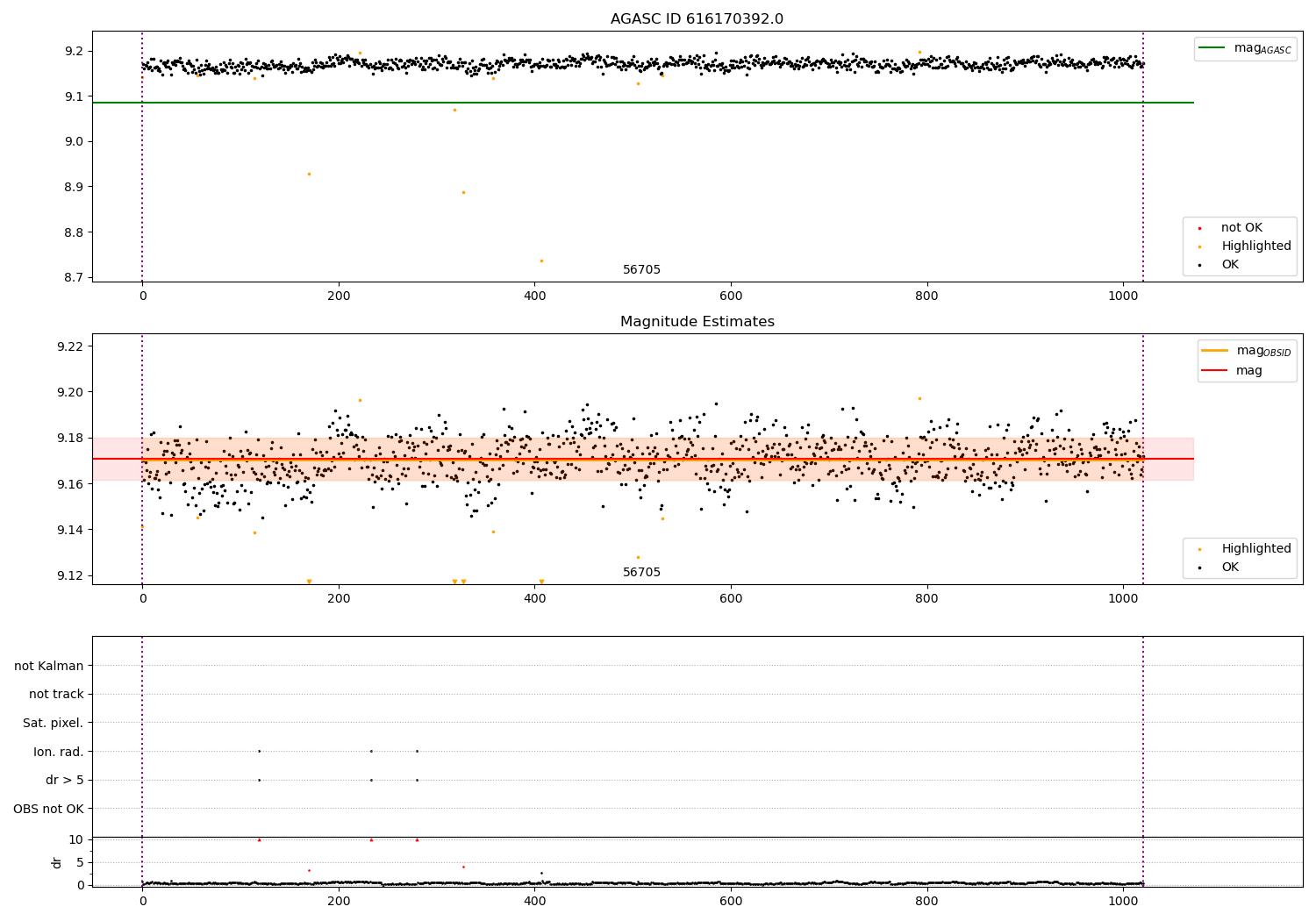Viewport: 1316px width, 921px height.
Task: Click the Magnitude Estimates subplot title
Action: [x=697, y=322]
